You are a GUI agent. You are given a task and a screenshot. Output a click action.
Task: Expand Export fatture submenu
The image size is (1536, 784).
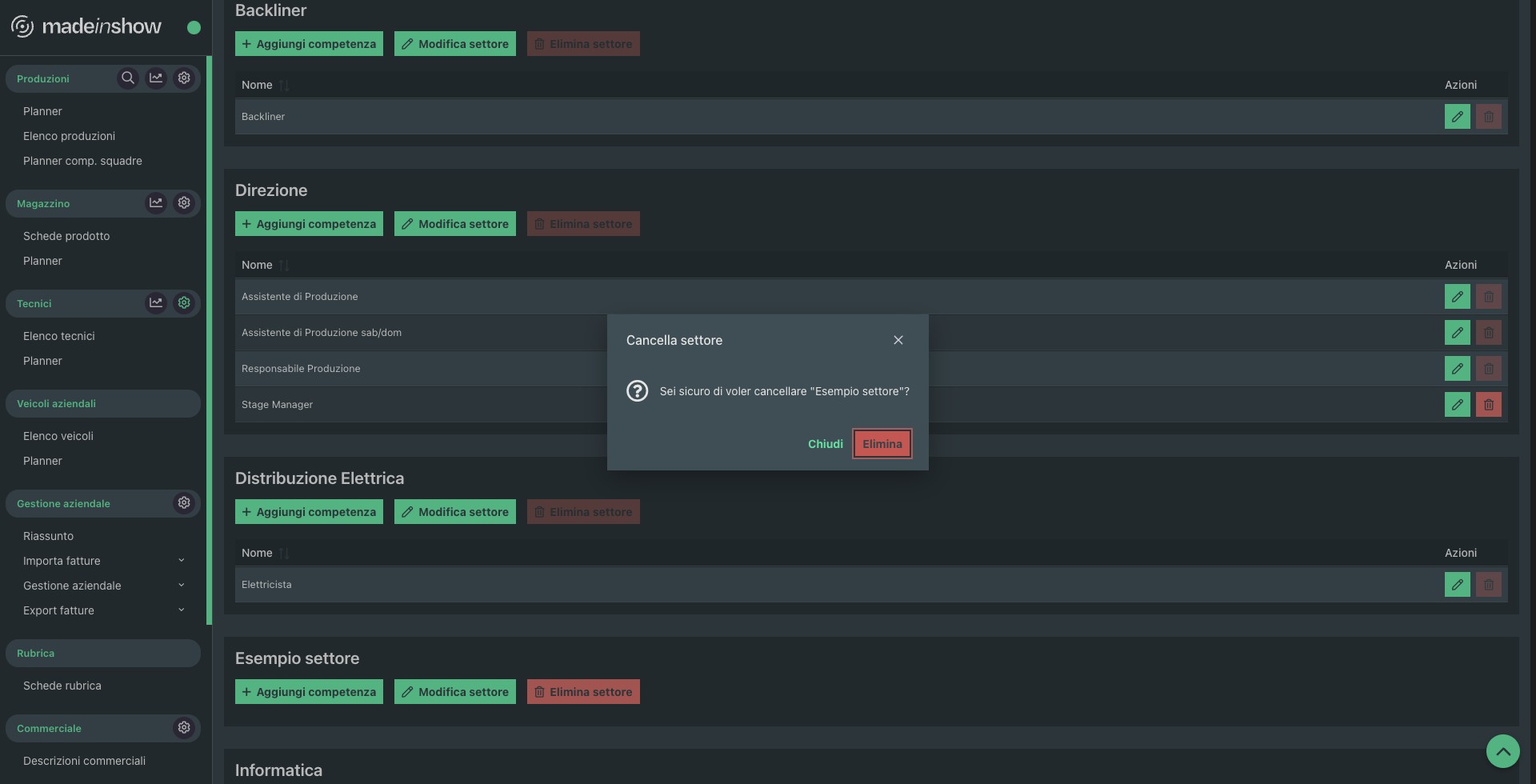(x=182, y=610)
